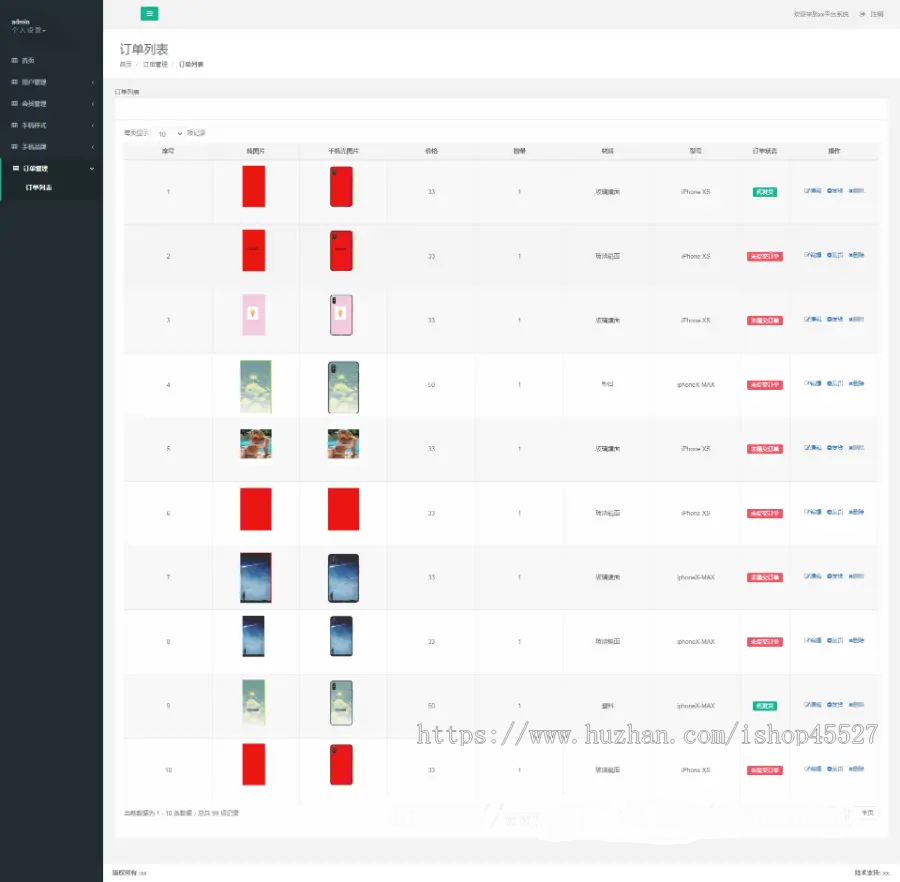Click the 注销 logout link at top right
This screenshot has height=882, width=900.
[x=876, y=14]
